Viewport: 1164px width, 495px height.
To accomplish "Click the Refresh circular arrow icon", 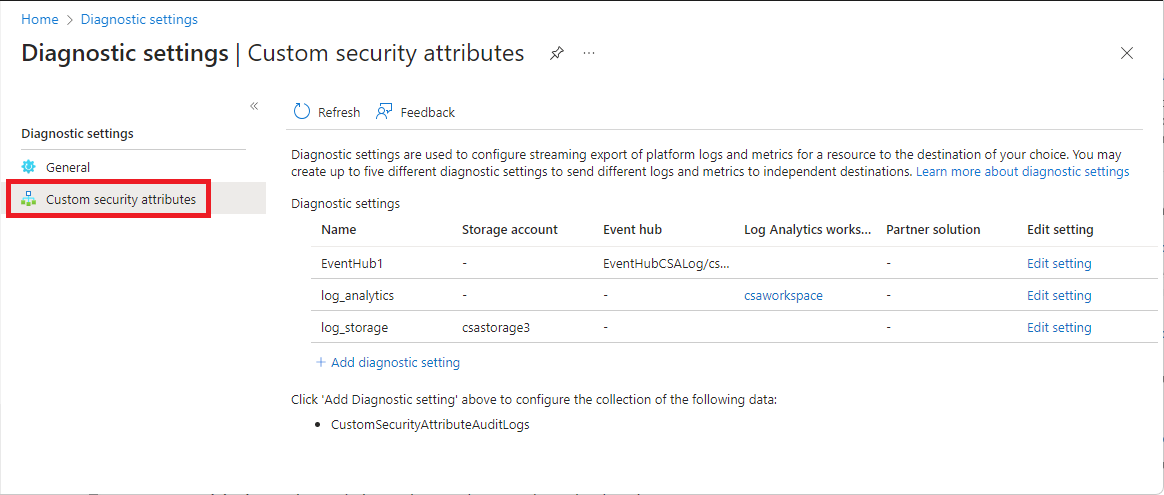I will click(301, 112).
